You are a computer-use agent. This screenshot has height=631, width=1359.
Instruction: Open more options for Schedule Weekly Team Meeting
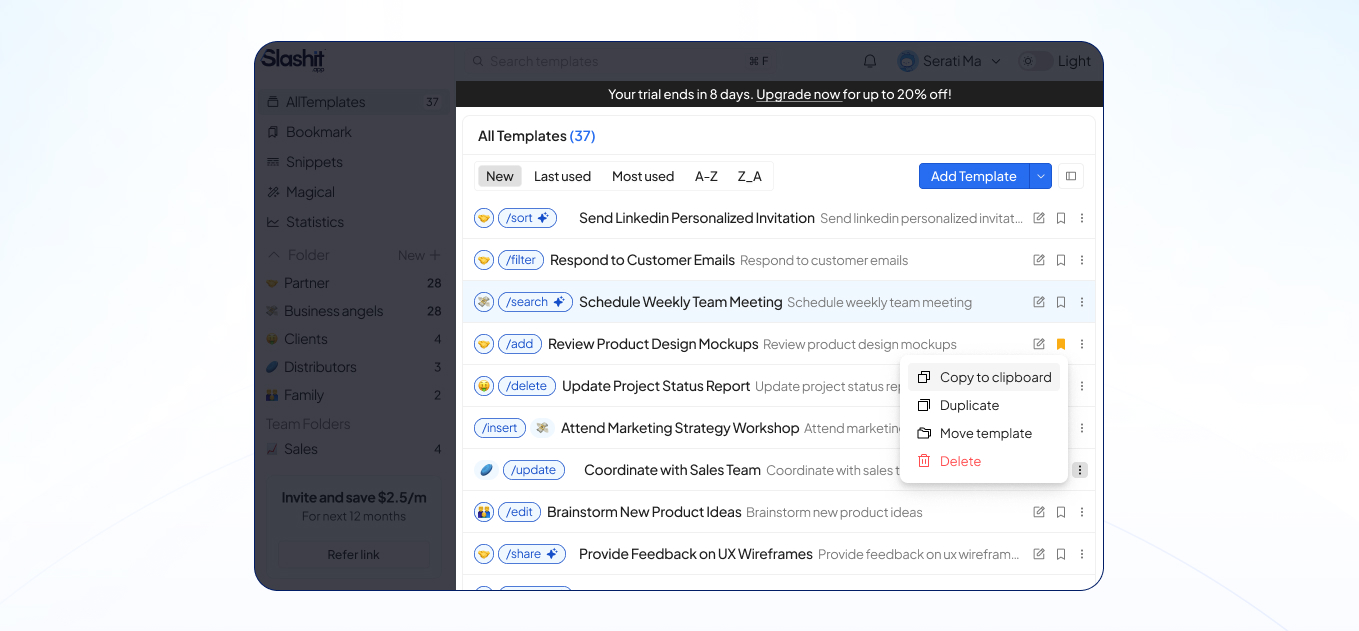pyautogui.click(x=1082, y=302)
